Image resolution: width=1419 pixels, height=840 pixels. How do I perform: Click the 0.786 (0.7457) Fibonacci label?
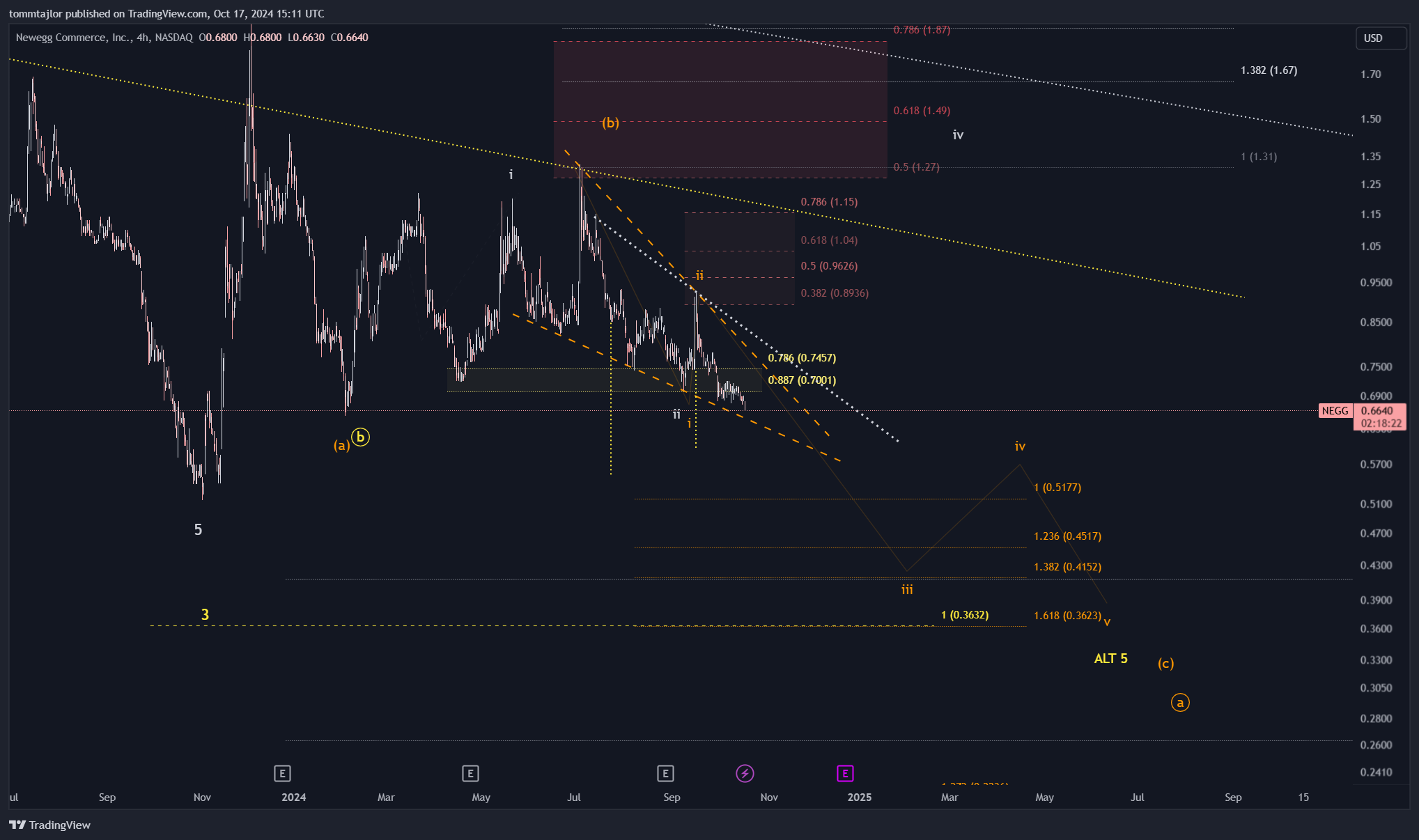(802, 358)
